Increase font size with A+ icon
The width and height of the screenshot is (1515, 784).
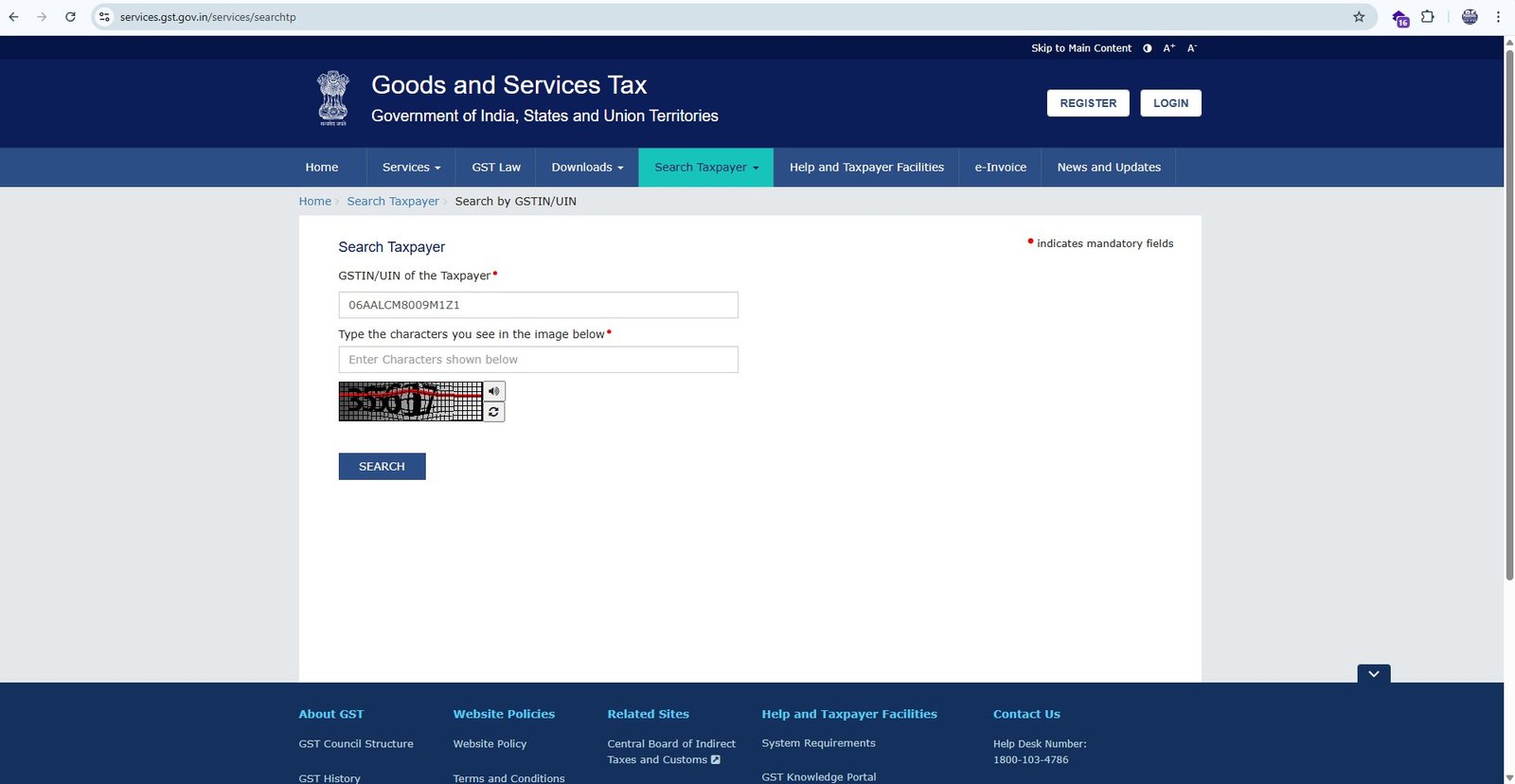[1168, 48]
